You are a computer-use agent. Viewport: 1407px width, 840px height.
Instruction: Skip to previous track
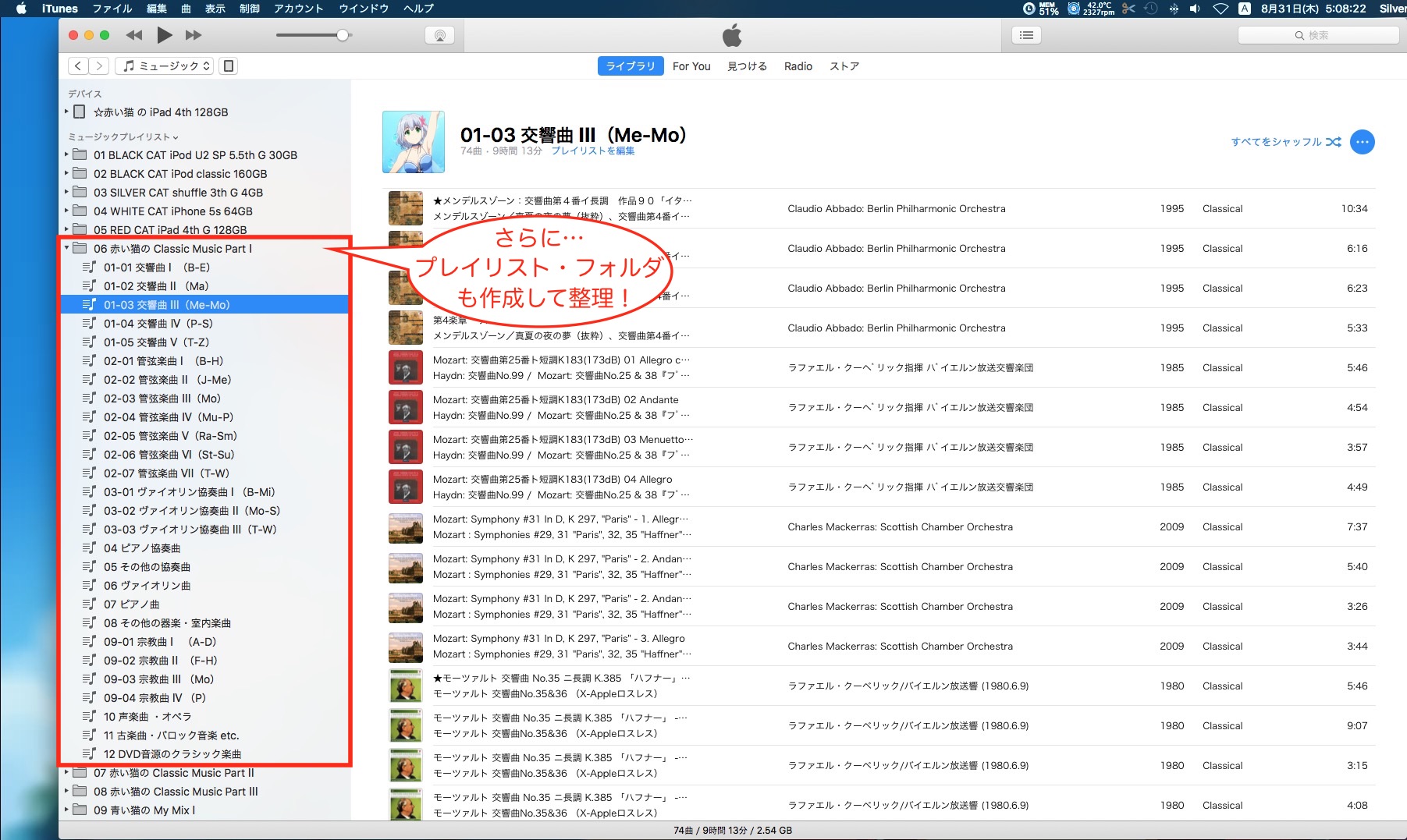pyautogui.click(x=134, y=35)
